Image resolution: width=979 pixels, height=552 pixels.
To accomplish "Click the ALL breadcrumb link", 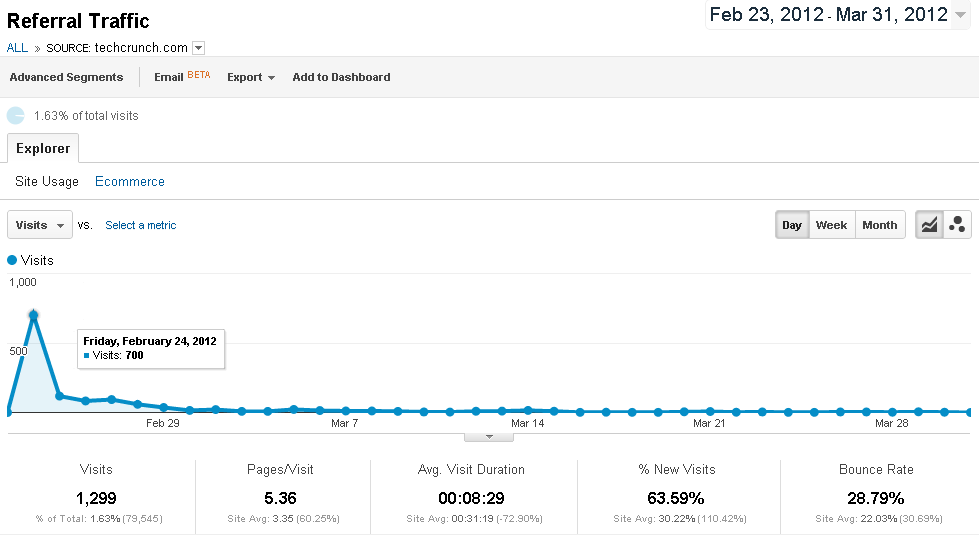I will pyautogui.click(x=17, y=48).
